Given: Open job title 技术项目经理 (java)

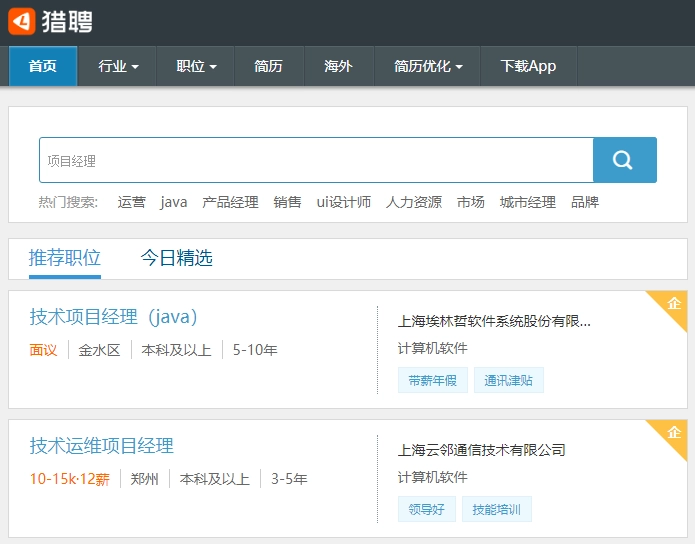Looking at the screenshot, I should tap(113, 317).
